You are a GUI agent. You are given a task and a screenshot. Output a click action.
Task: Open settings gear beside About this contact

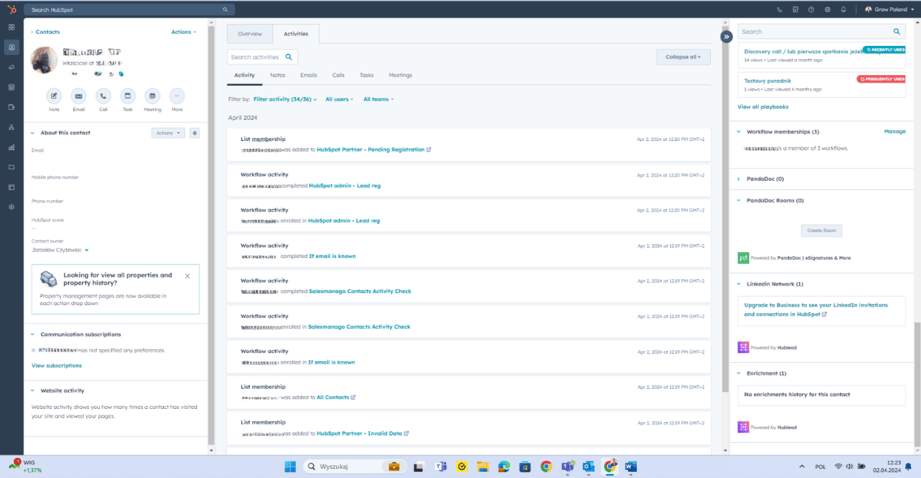pos(194,133)
